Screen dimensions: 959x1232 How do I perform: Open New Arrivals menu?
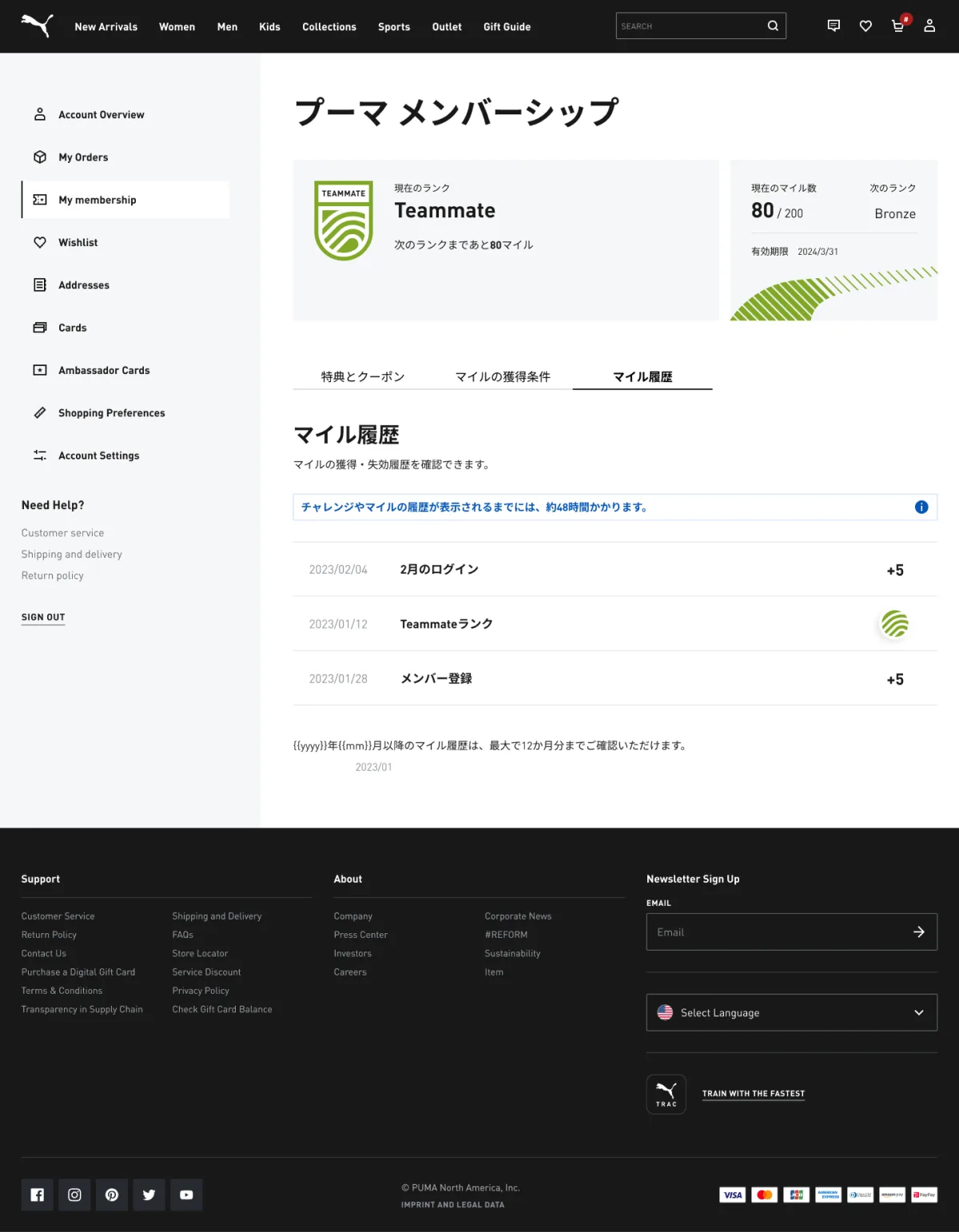coord(106,26)
